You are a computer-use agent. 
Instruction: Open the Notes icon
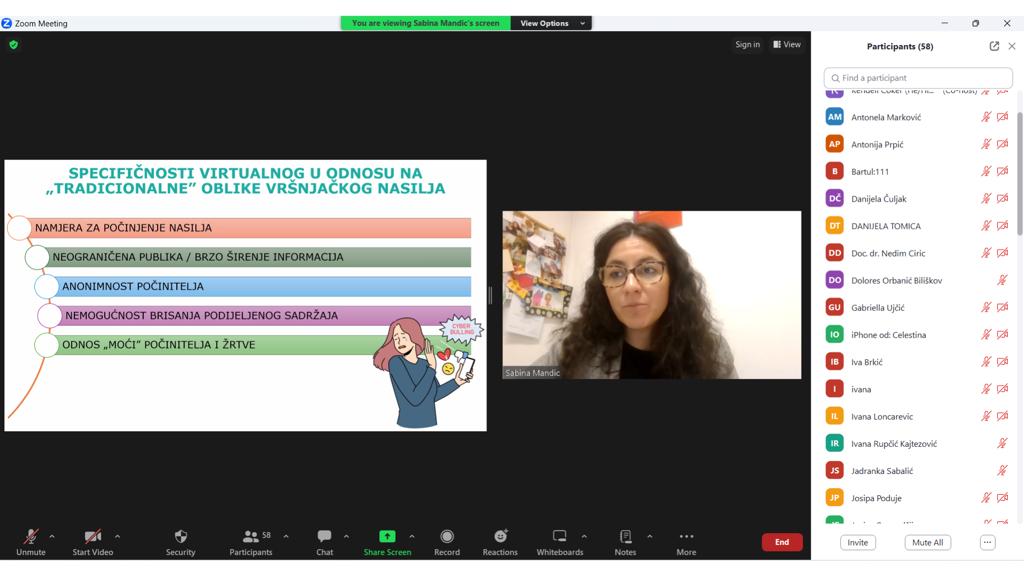click(625, 537)
